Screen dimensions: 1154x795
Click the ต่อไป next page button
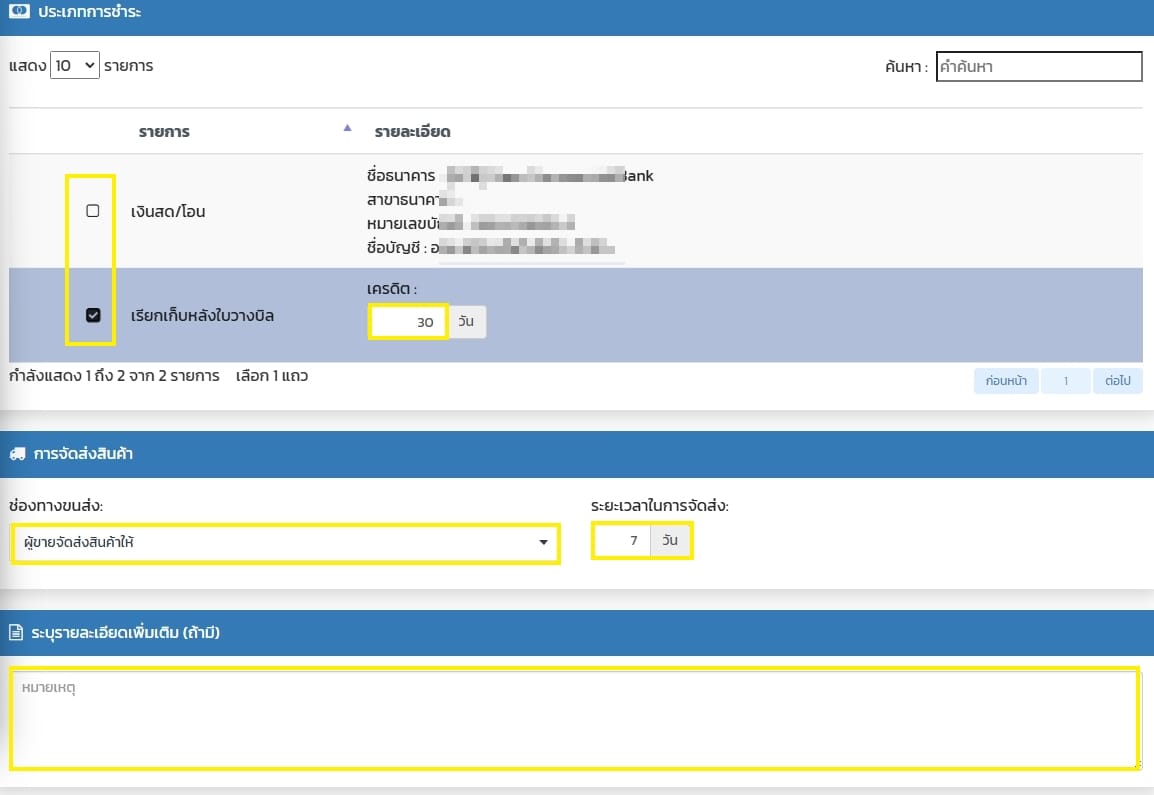[1118, 381]
